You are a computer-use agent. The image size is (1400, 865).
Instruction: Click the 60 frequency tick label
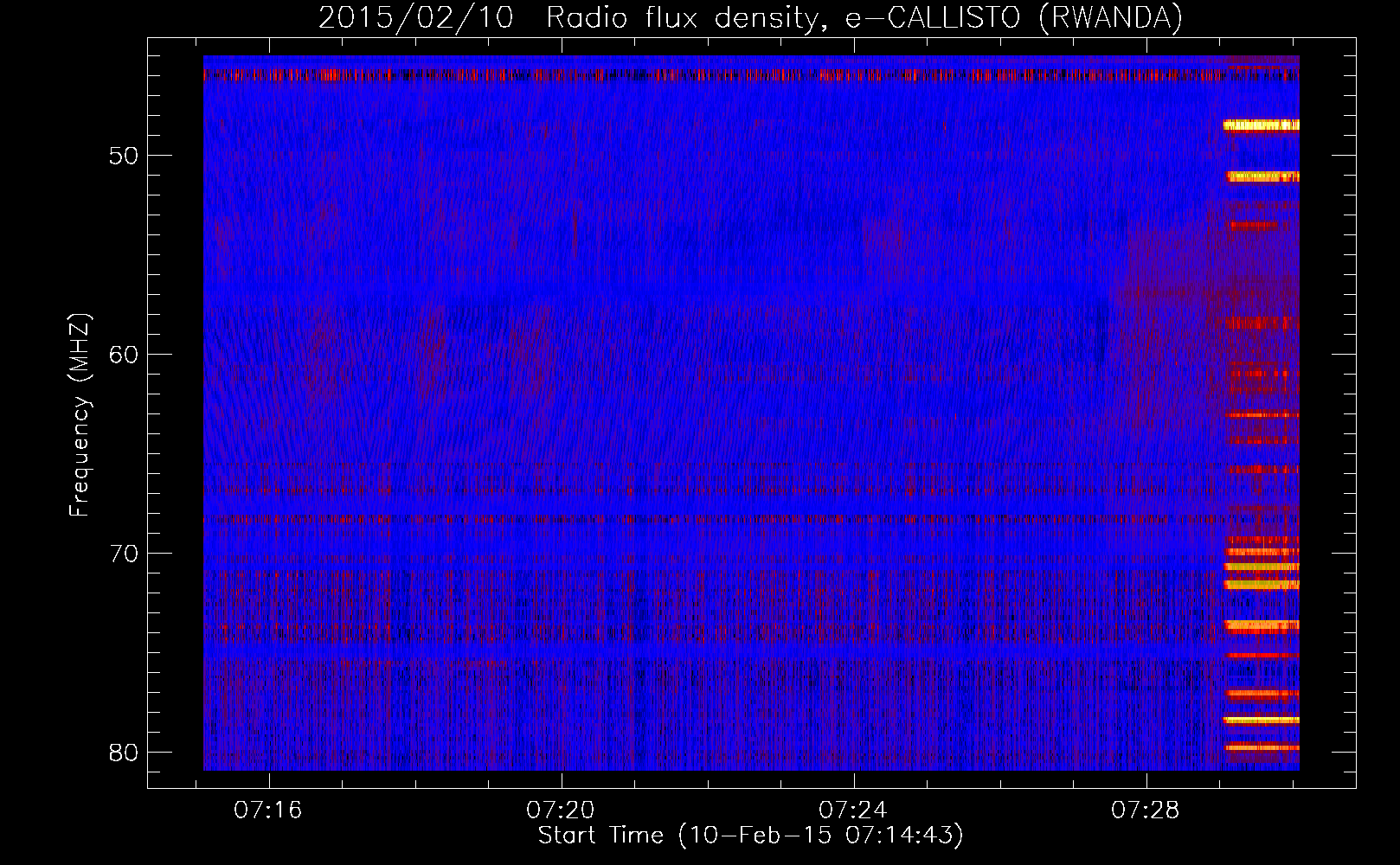[x=124, y=355]
